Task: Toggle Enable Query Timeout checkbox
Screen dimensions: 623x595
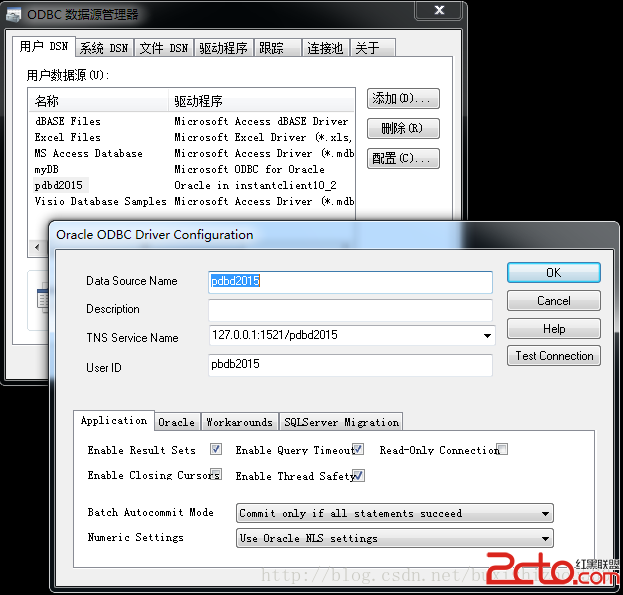Action: point(358,449)
